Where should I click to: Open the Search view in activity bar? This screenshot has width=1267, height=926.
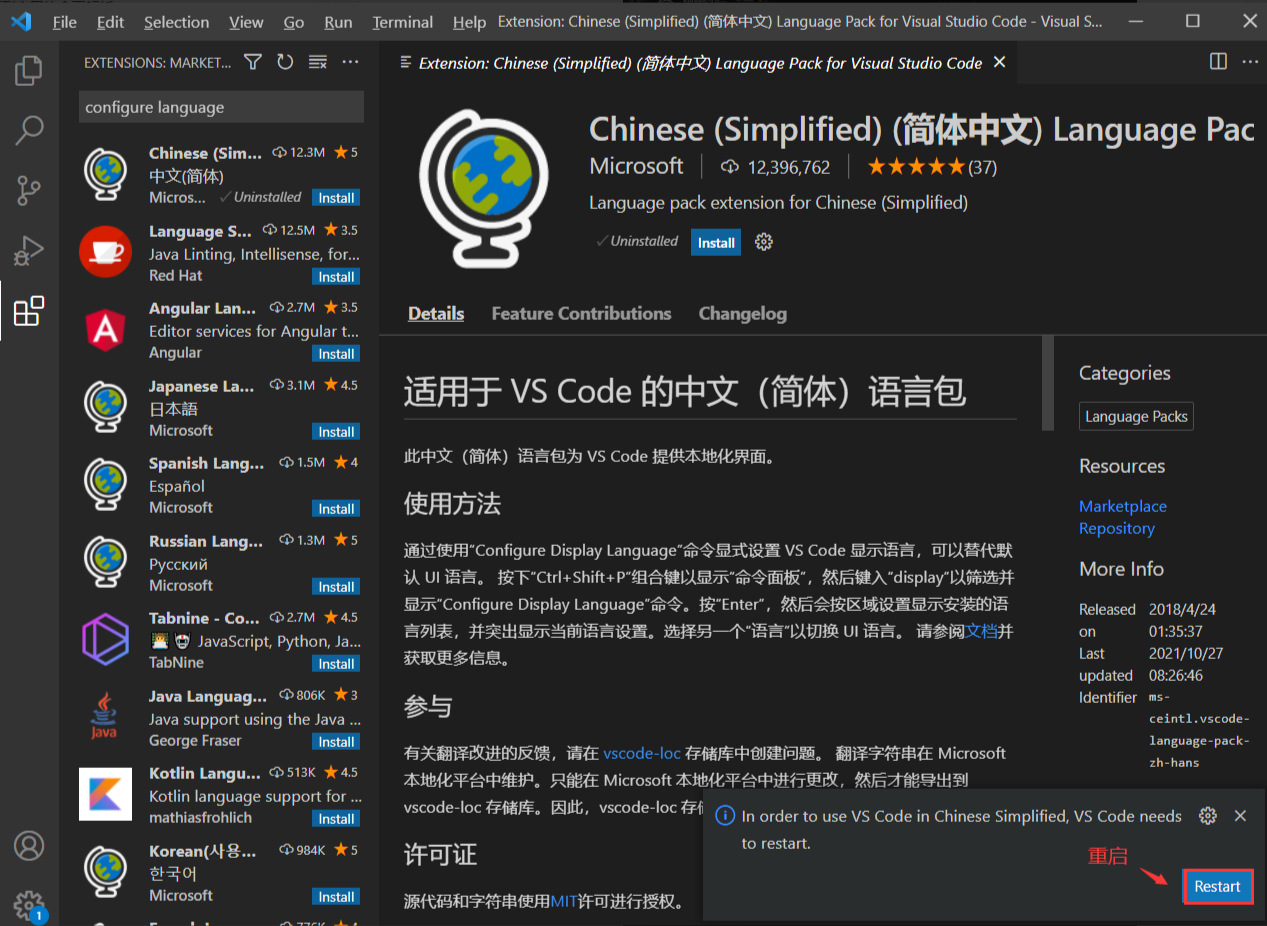pyautogui.click(x=29, y=129)
